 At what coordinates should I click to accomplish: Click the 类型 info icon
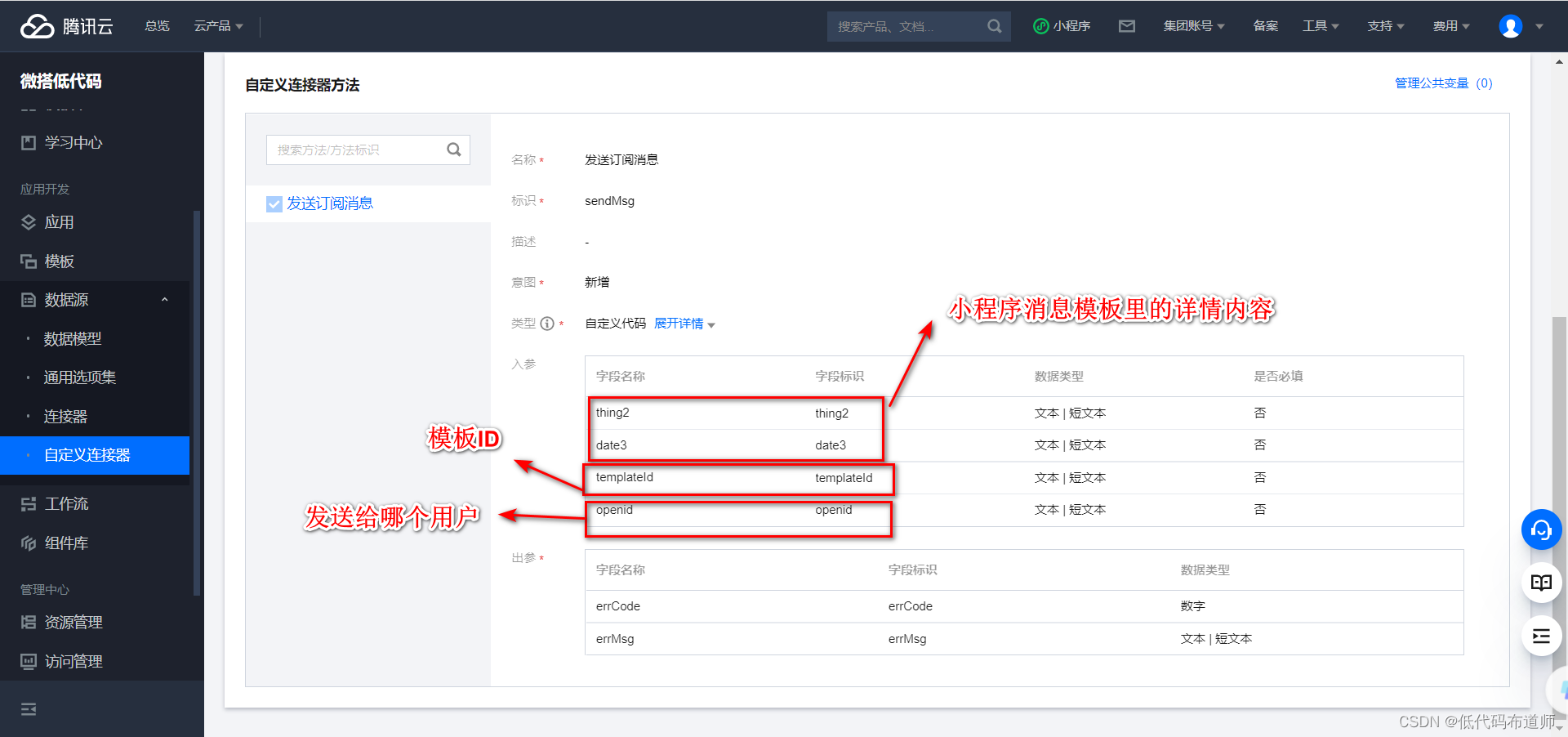(547, 324)
